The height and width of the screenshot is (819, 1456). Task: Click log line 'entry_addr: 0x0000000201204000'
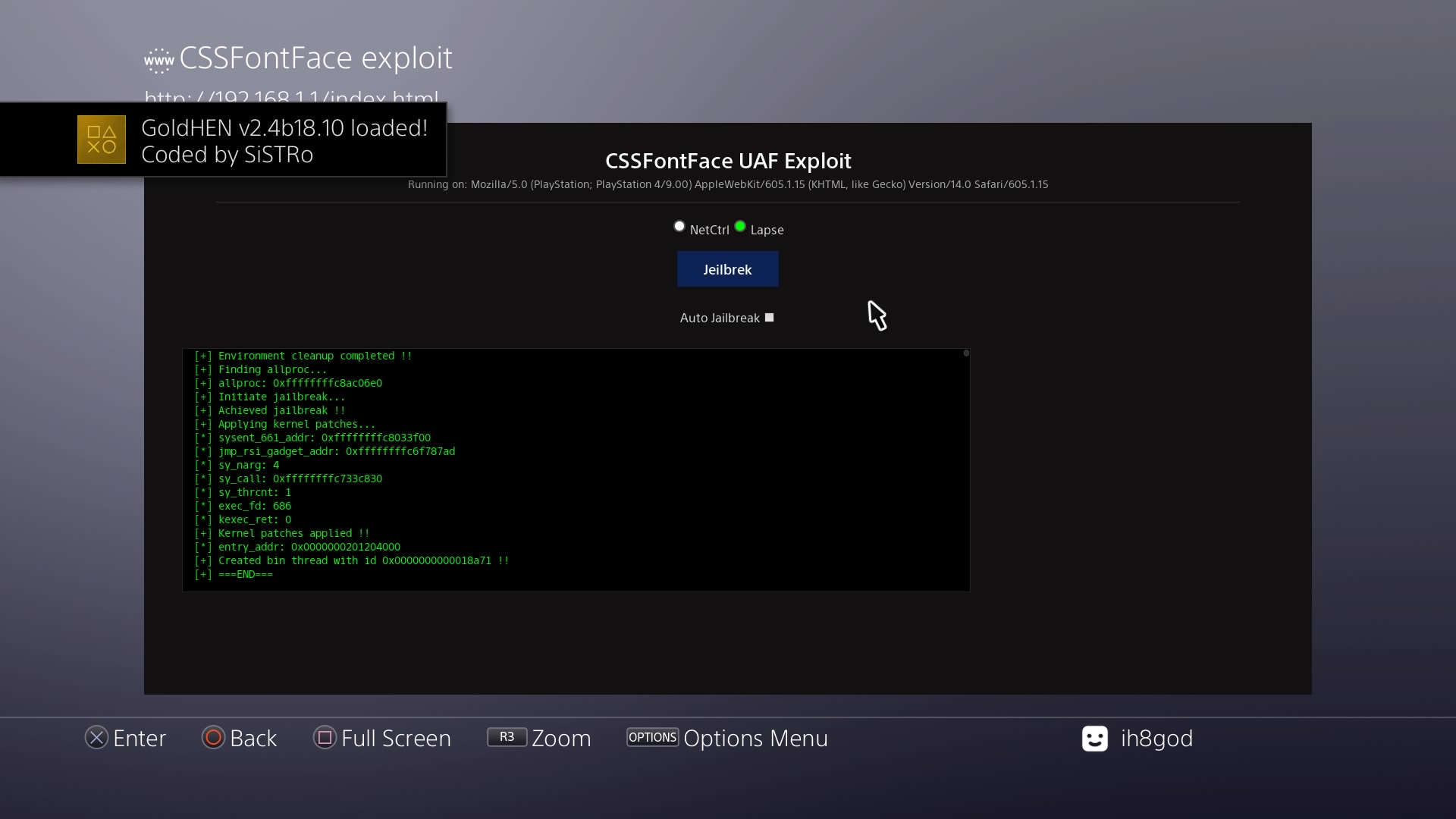[297, 547]
